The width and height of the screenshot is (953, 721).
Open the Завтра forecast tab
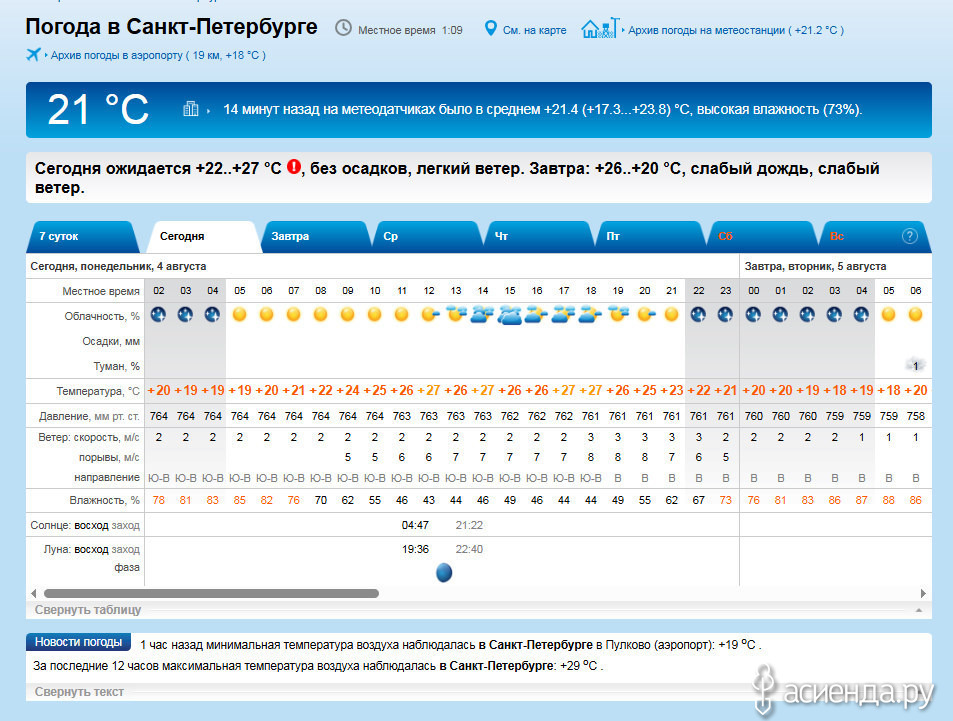290,237
